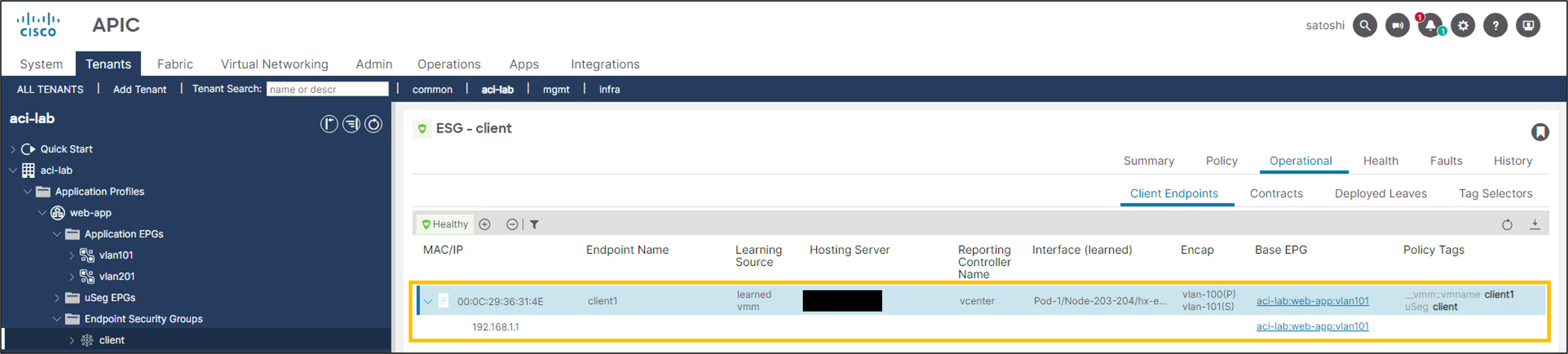
Task: Select the 192.168.1.1 IP cell
Action: [x=495, y=327]
